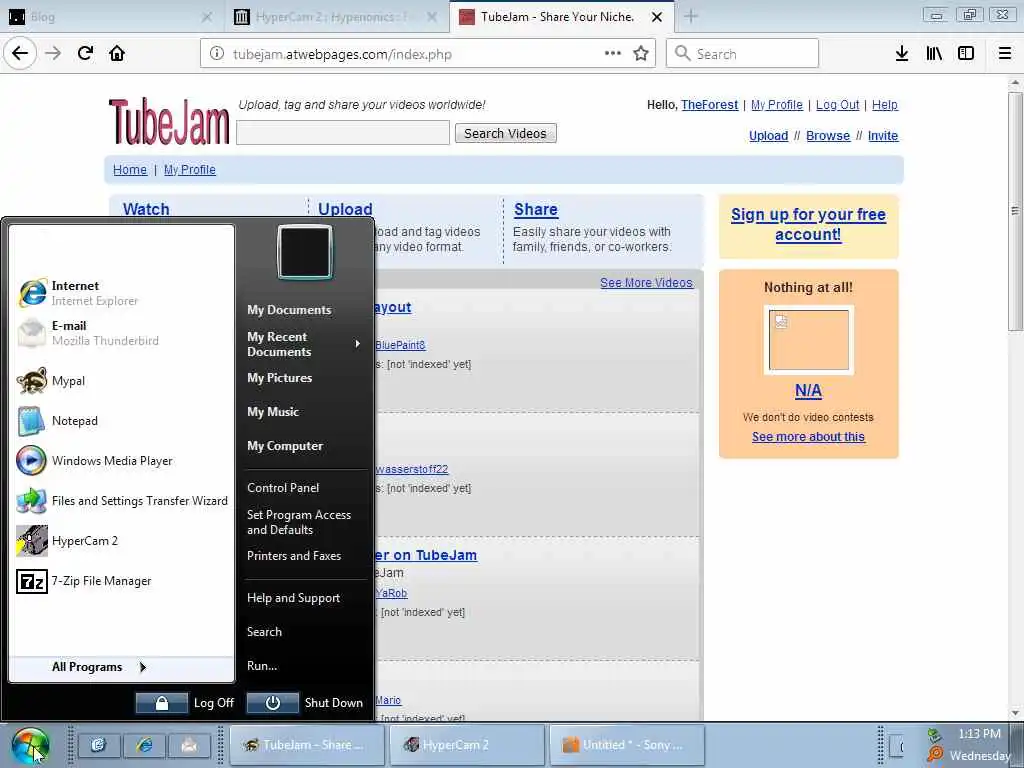The height and width of the screenshot is (768, 1024).
Task: Open the page actions three-dot menu
Action: click(613, 54)
